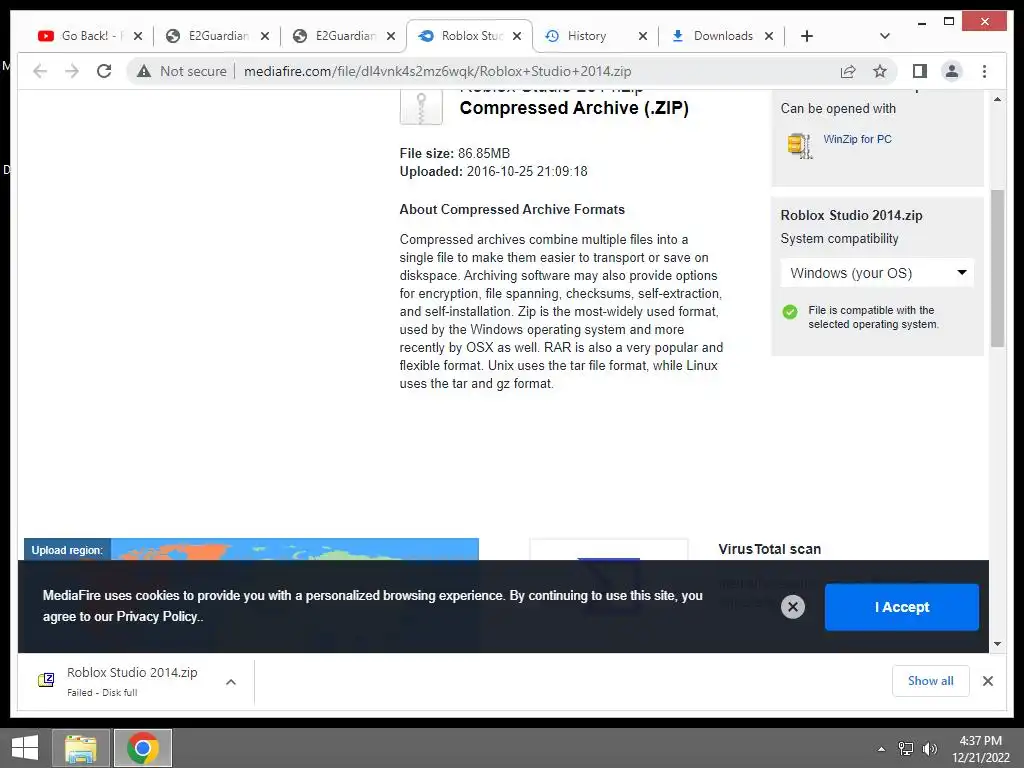Open the second E2Guardian tab

pos(342,36)
